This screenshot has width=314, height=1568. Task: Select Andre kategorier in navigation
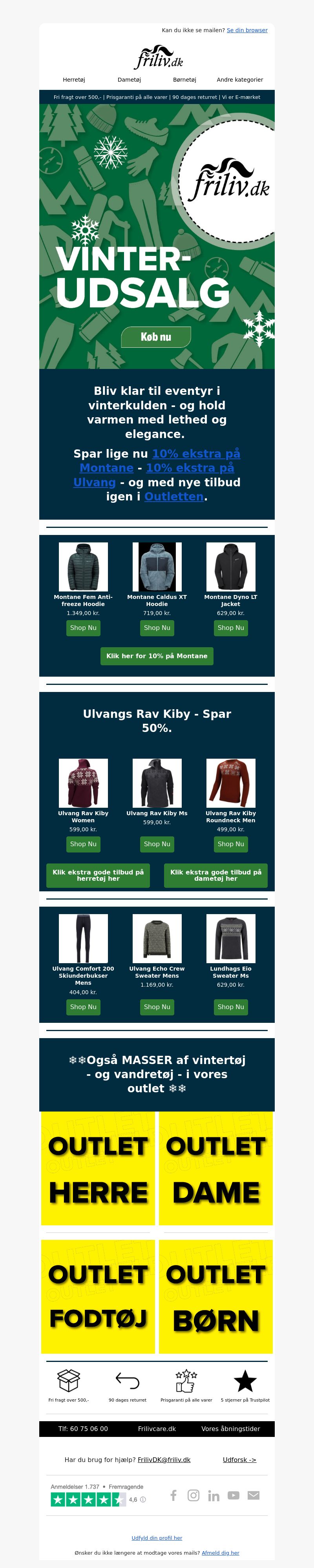(240, 80)
